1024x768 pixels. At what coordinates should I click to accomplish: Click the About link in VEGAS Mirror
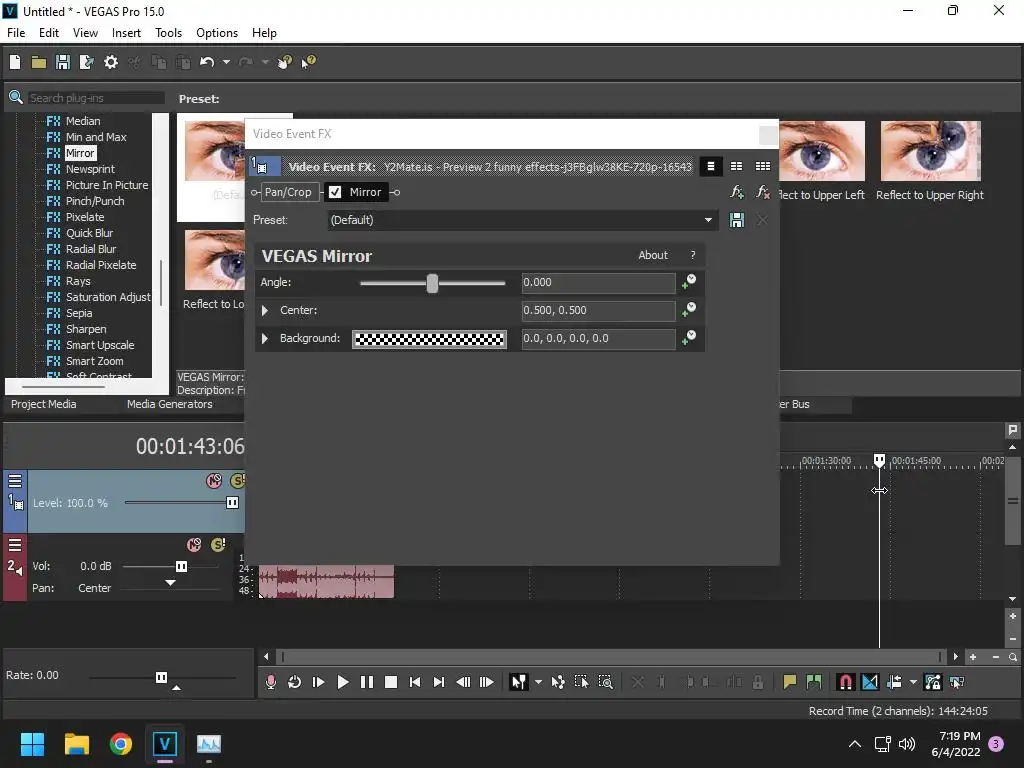point(652,255)
